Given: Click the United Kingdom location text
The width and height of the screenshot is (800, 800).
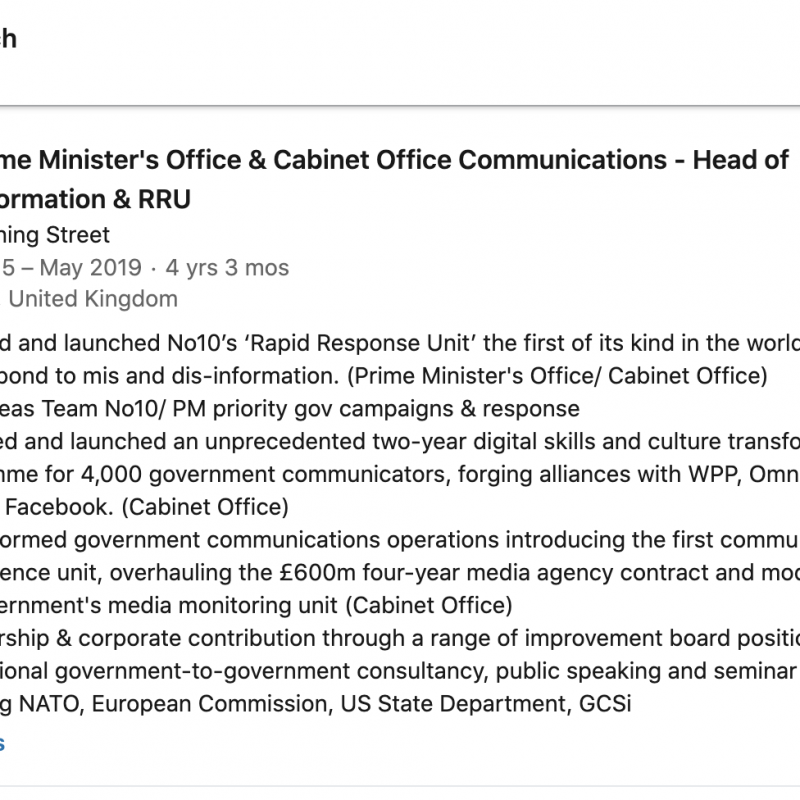Looking at the screenshot, I should (92, 298).
